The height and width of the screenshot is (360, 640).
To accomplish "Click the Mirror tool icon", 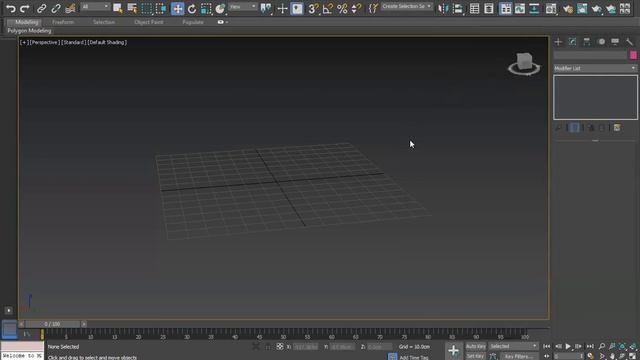I will click(x=443, y=8).
